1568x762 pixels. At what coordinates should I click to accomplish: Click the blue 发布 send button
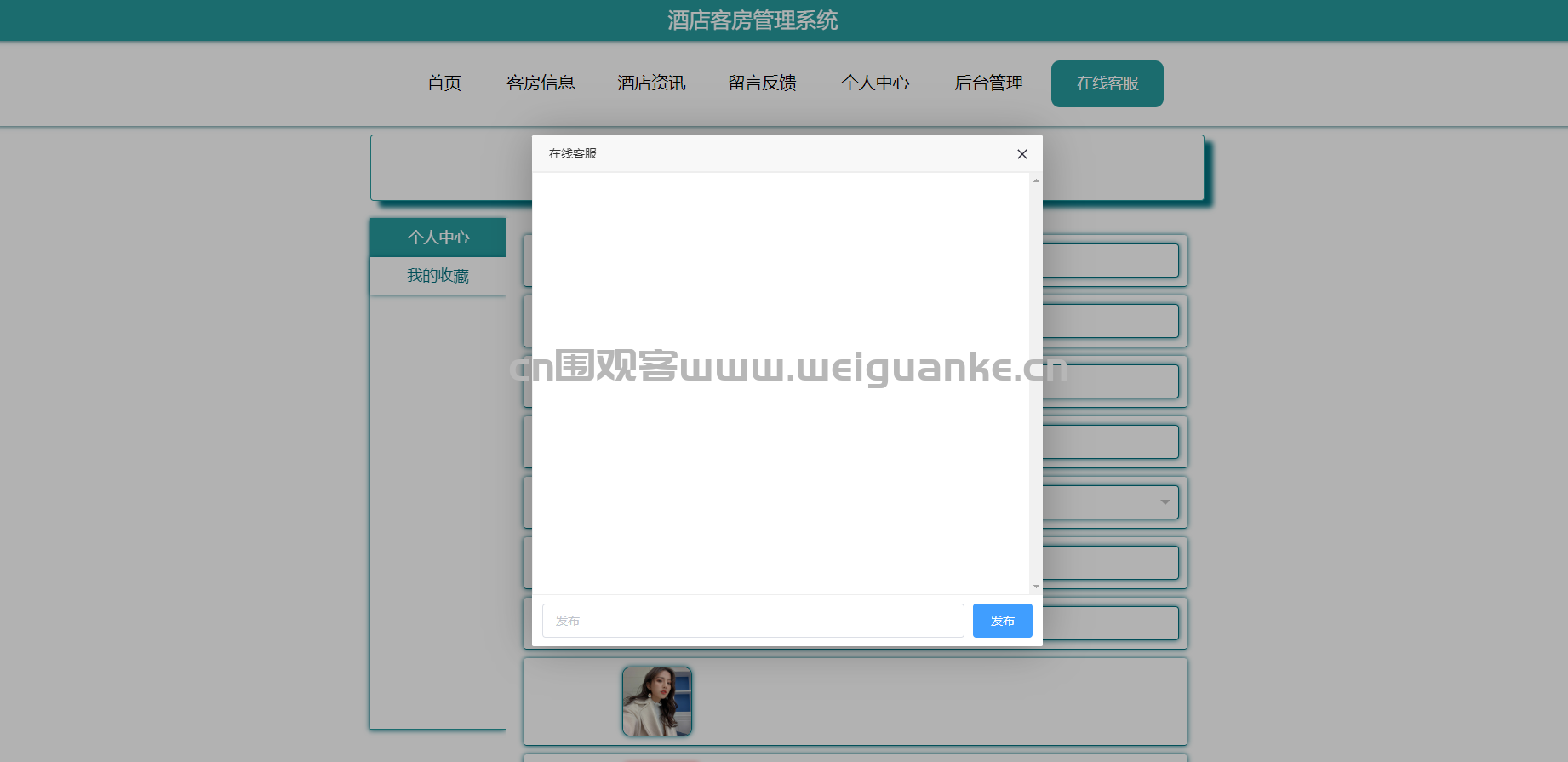coord(1002,621)
